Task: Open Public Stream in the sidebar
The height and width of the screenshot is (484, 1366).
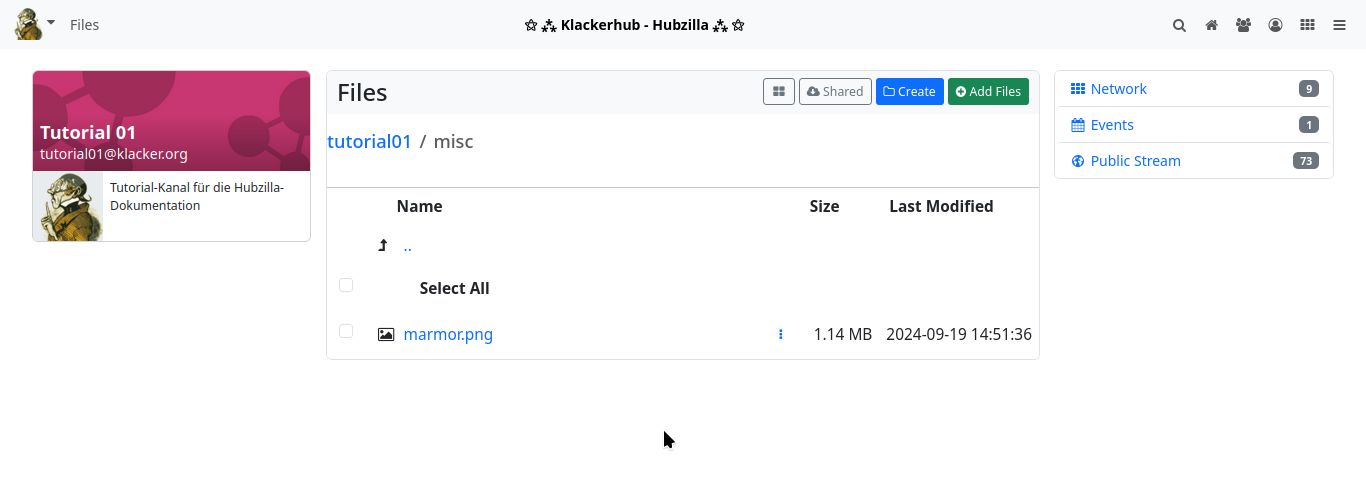Action: click(1135, 161)
